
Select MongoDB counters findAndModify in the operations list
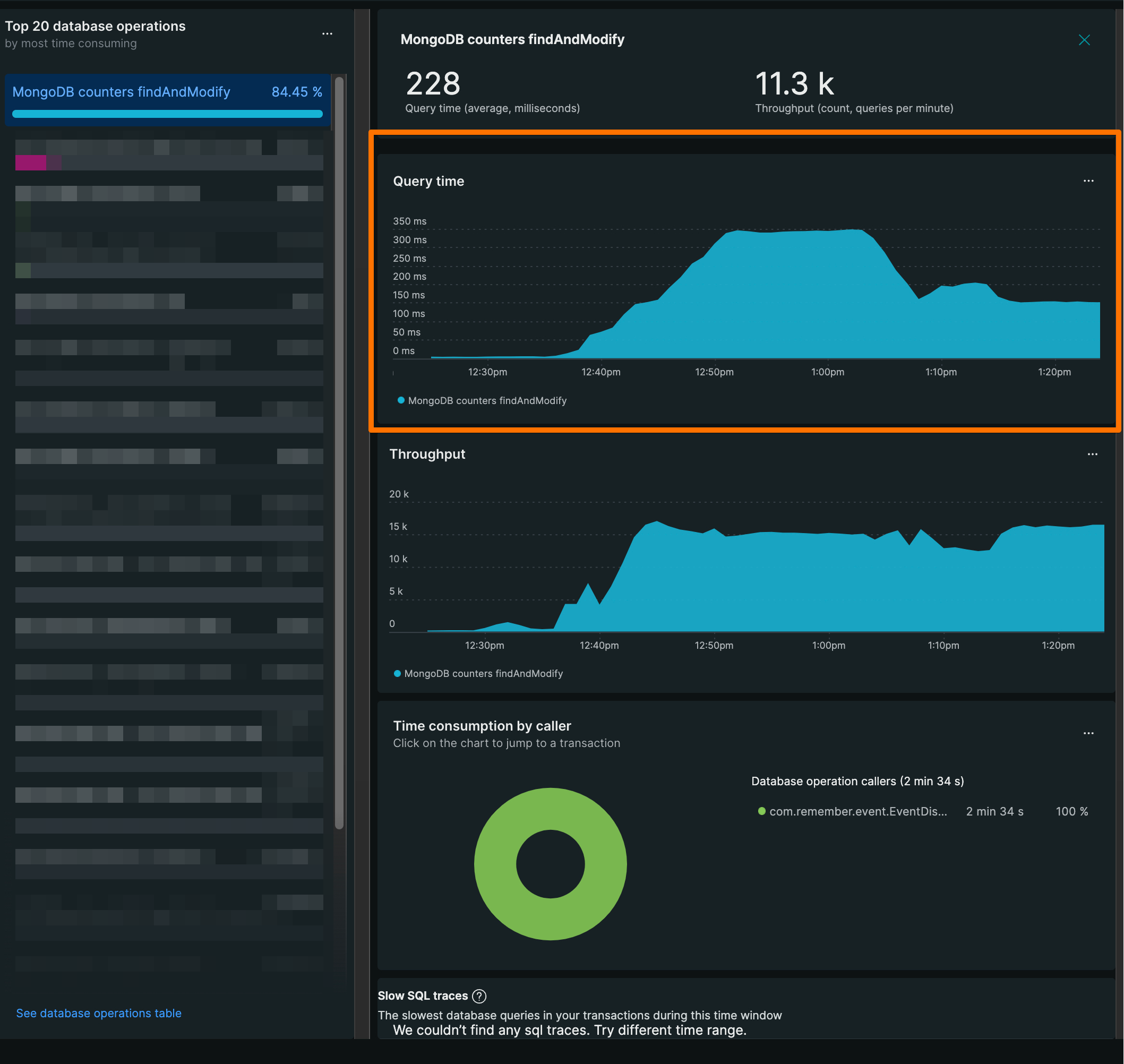click(167, 100)
